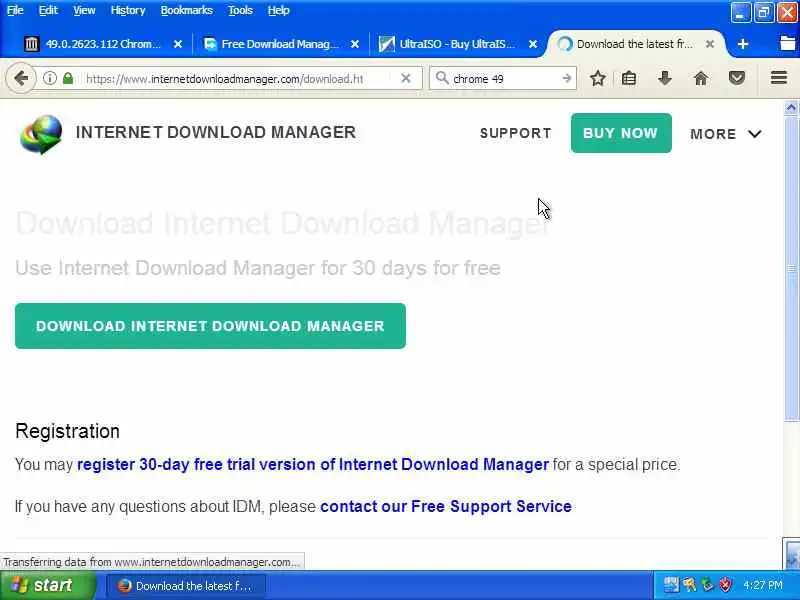This screenshot has height=600, width=800.
Task: Click the green padlock security icon
Action: pyautogui.click(x=68, y=78)
